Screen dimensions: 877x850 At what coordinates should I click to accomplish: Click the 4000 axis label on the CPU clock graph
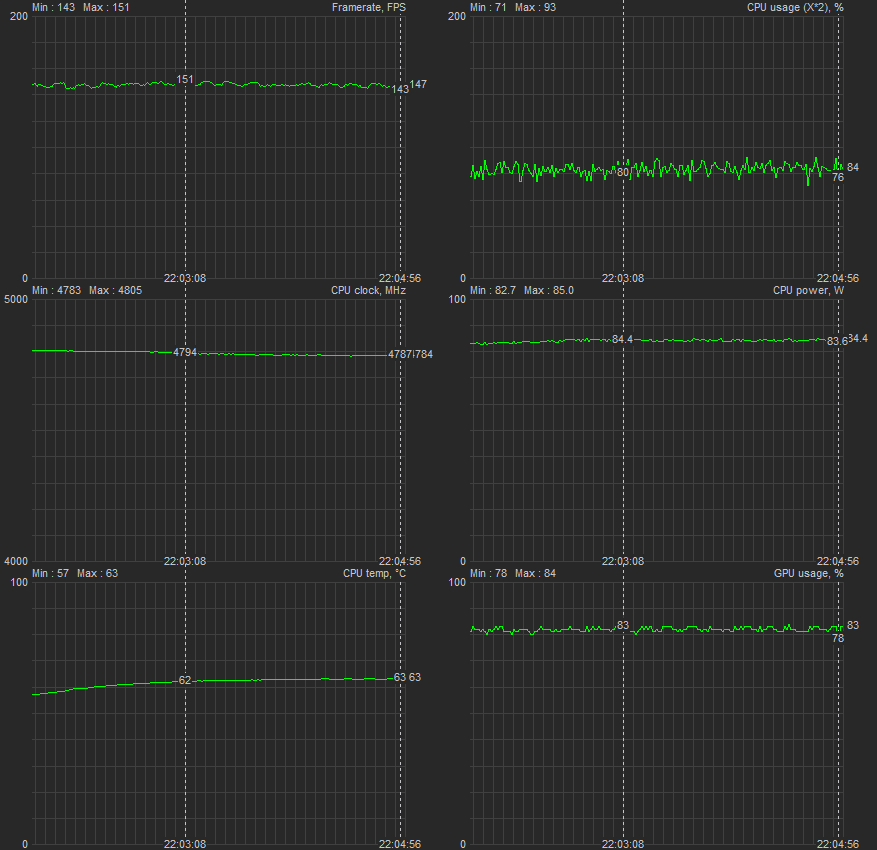tap(16, 561)
